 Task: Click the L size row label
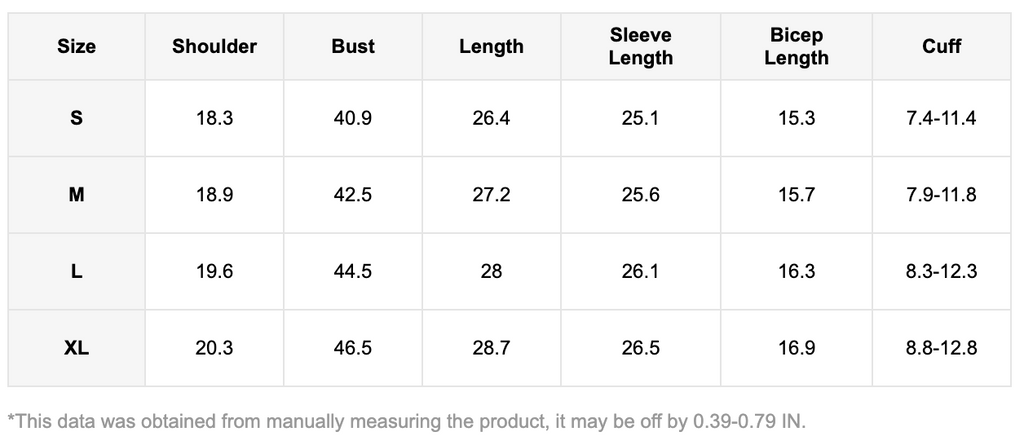[76, 271]
